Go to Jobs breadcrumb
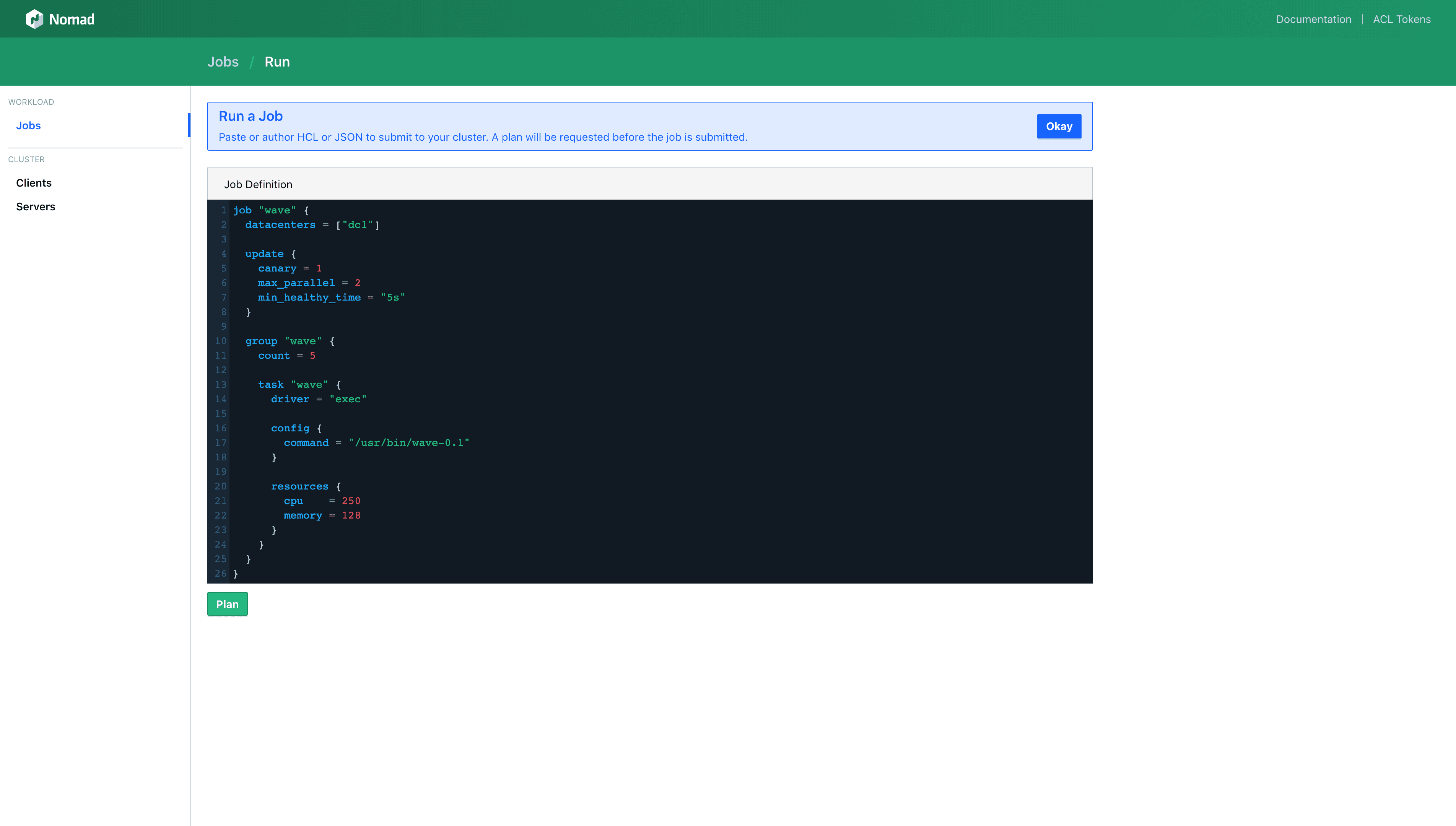Screen dimensions: 1456x826 pos(223,62)
